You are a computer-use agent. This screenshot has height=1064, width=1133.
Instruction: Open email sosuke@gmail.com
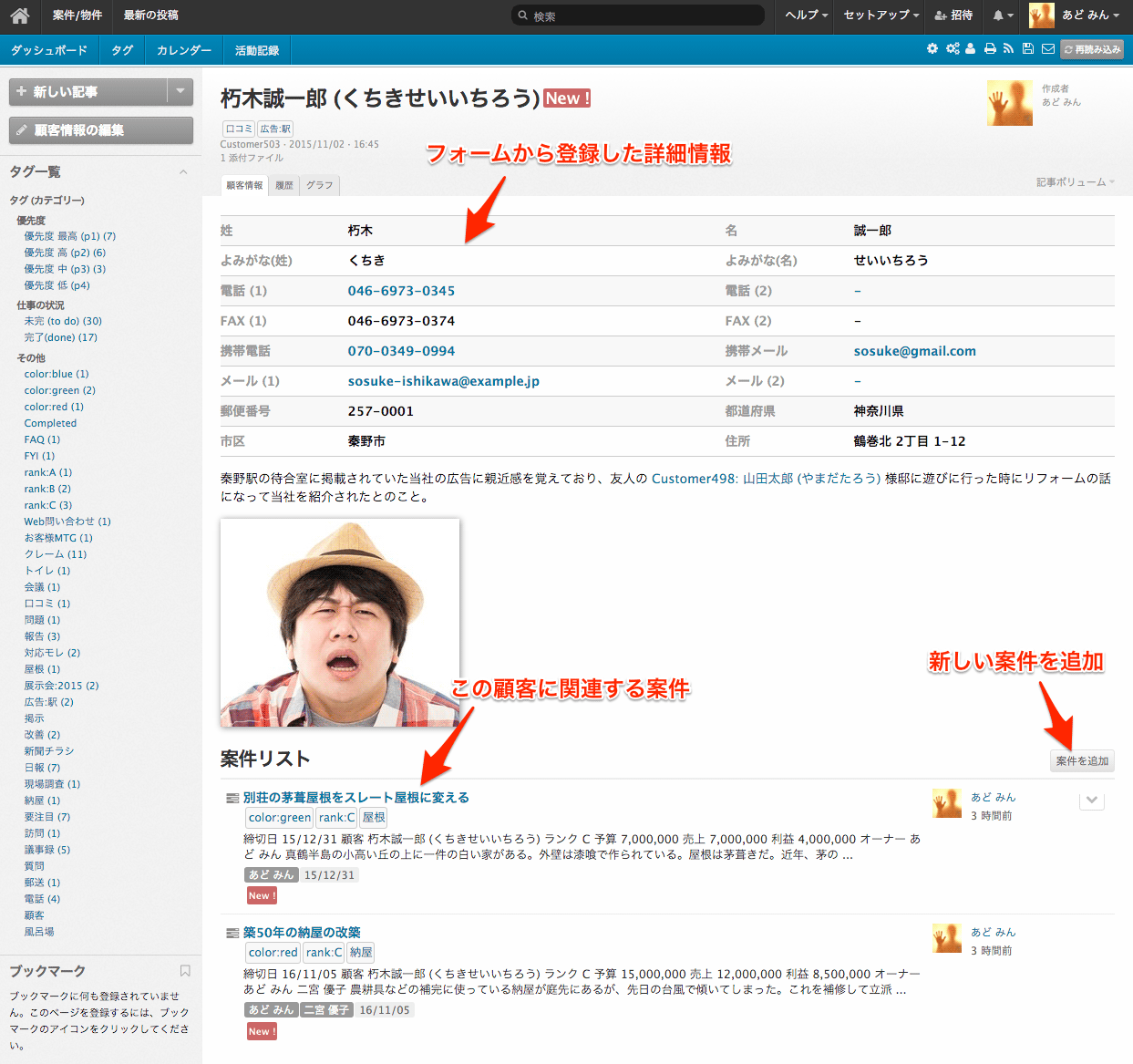(x=915, y=351)
